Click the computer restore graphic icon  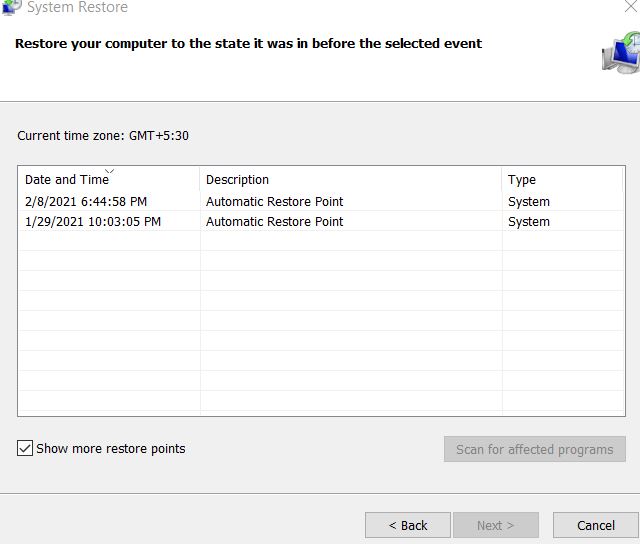coord(620,53)
